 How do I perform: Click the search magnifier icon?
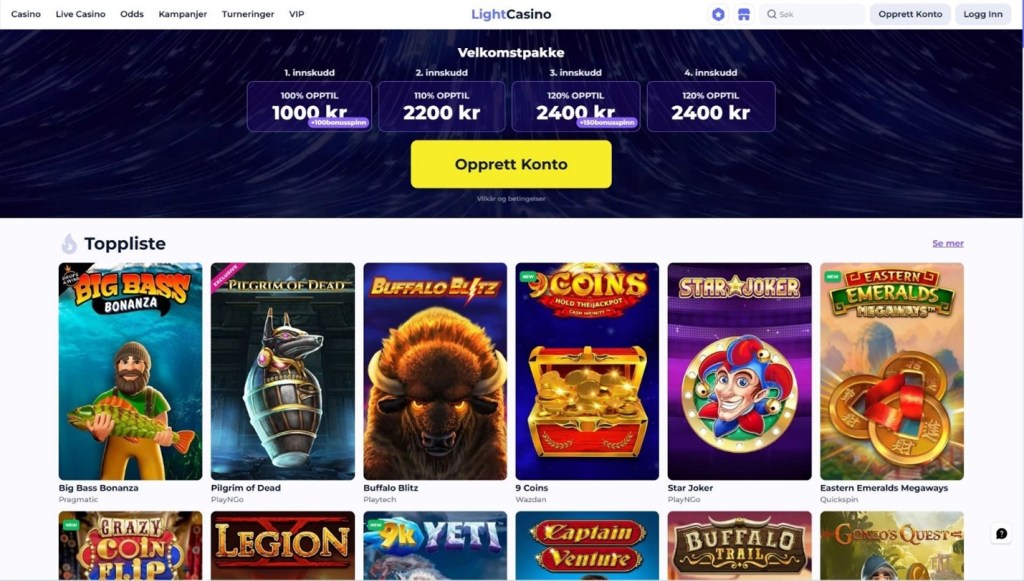coord(771,14)
